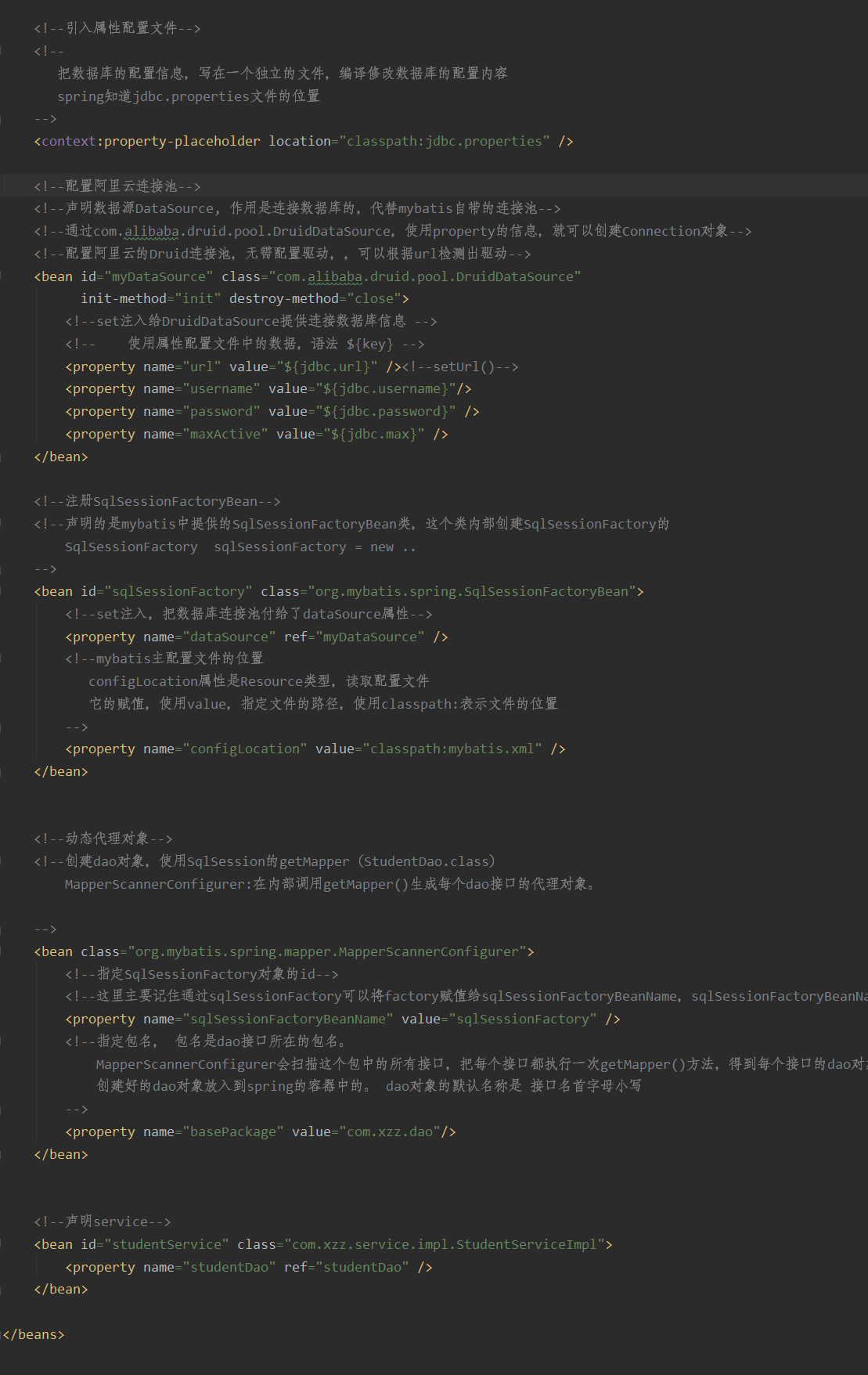
Task: Click the context:property-placeholder tag name
Action: (x=151, y=141)
